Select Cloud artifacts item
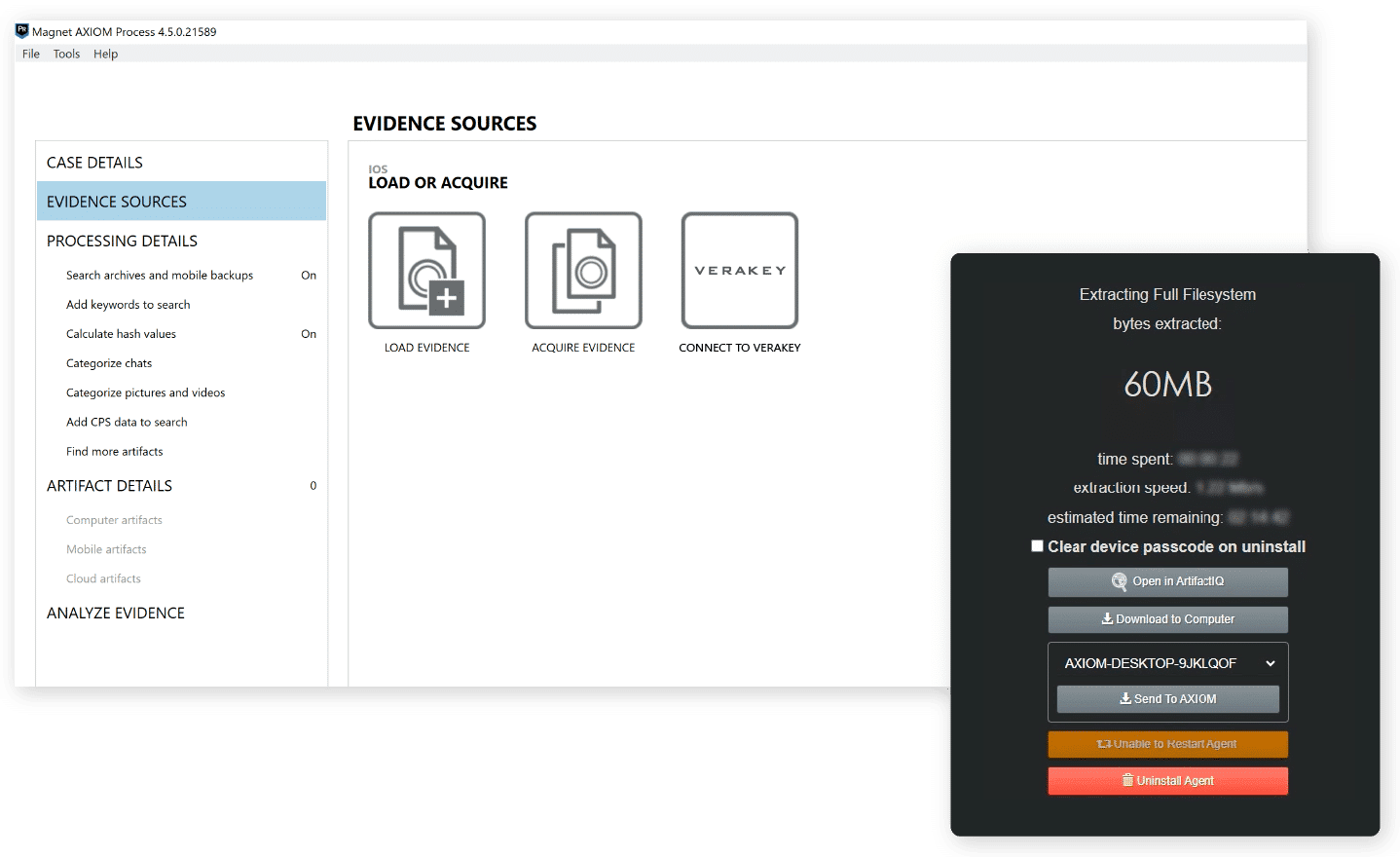The image size is (1400, 857). 103,578
